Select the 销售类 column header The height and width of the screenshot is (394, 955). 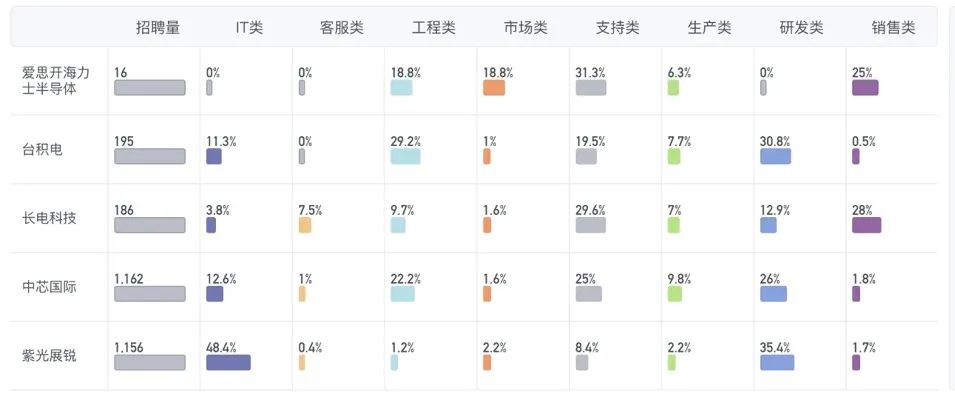[x=893, y=27]
